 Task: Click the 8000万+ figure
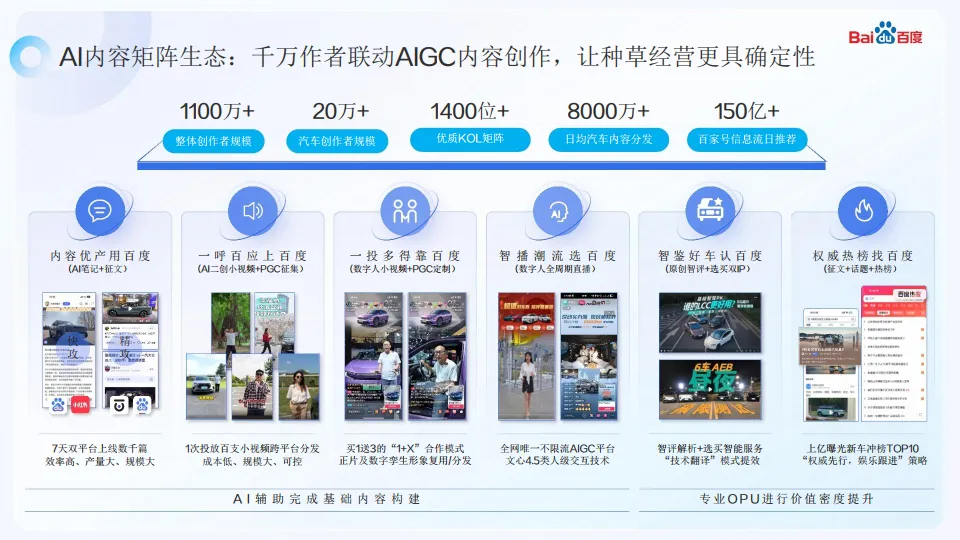click(608, 111)
